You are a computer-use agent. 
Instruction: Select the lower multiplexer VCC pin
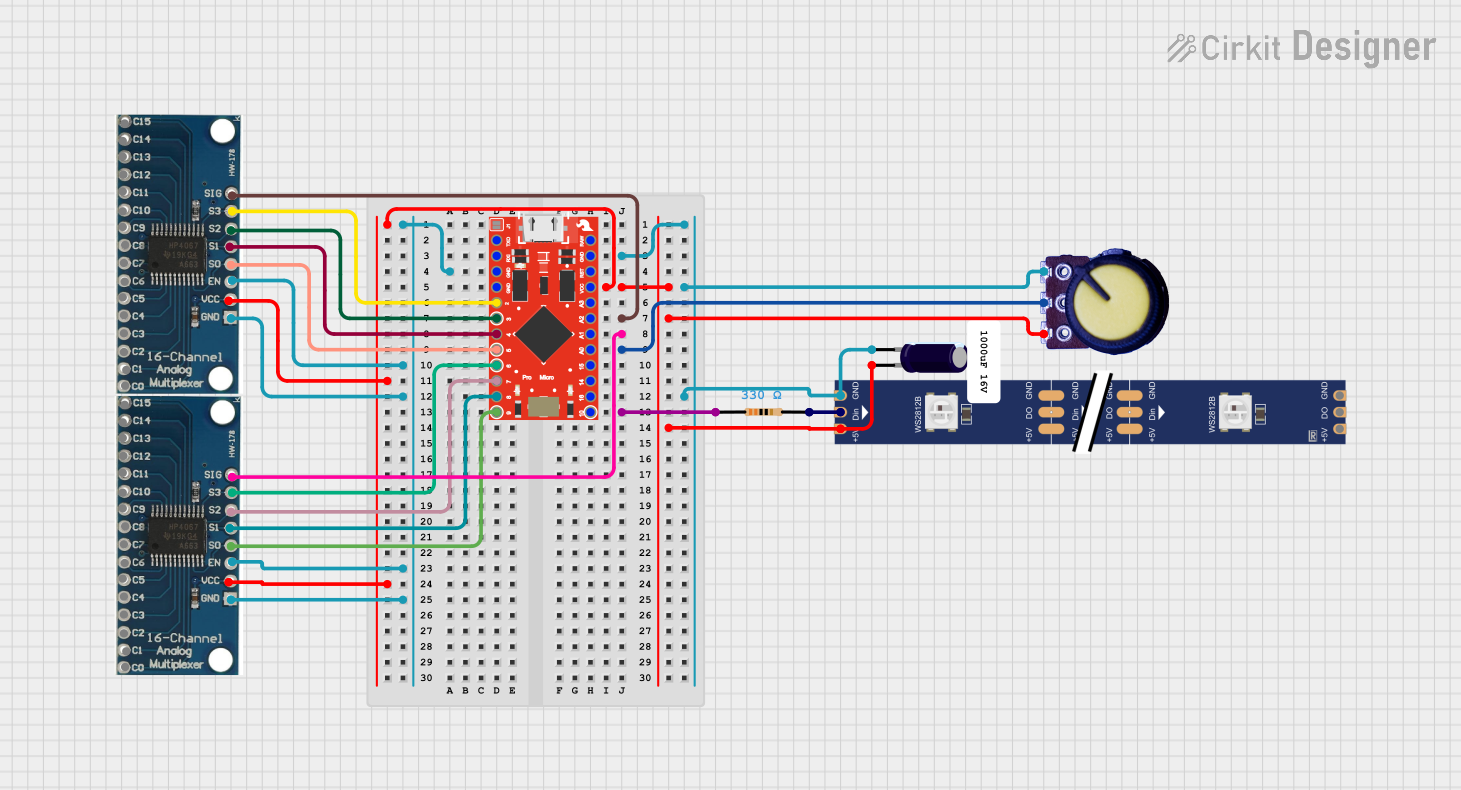[x=232, y=581]
